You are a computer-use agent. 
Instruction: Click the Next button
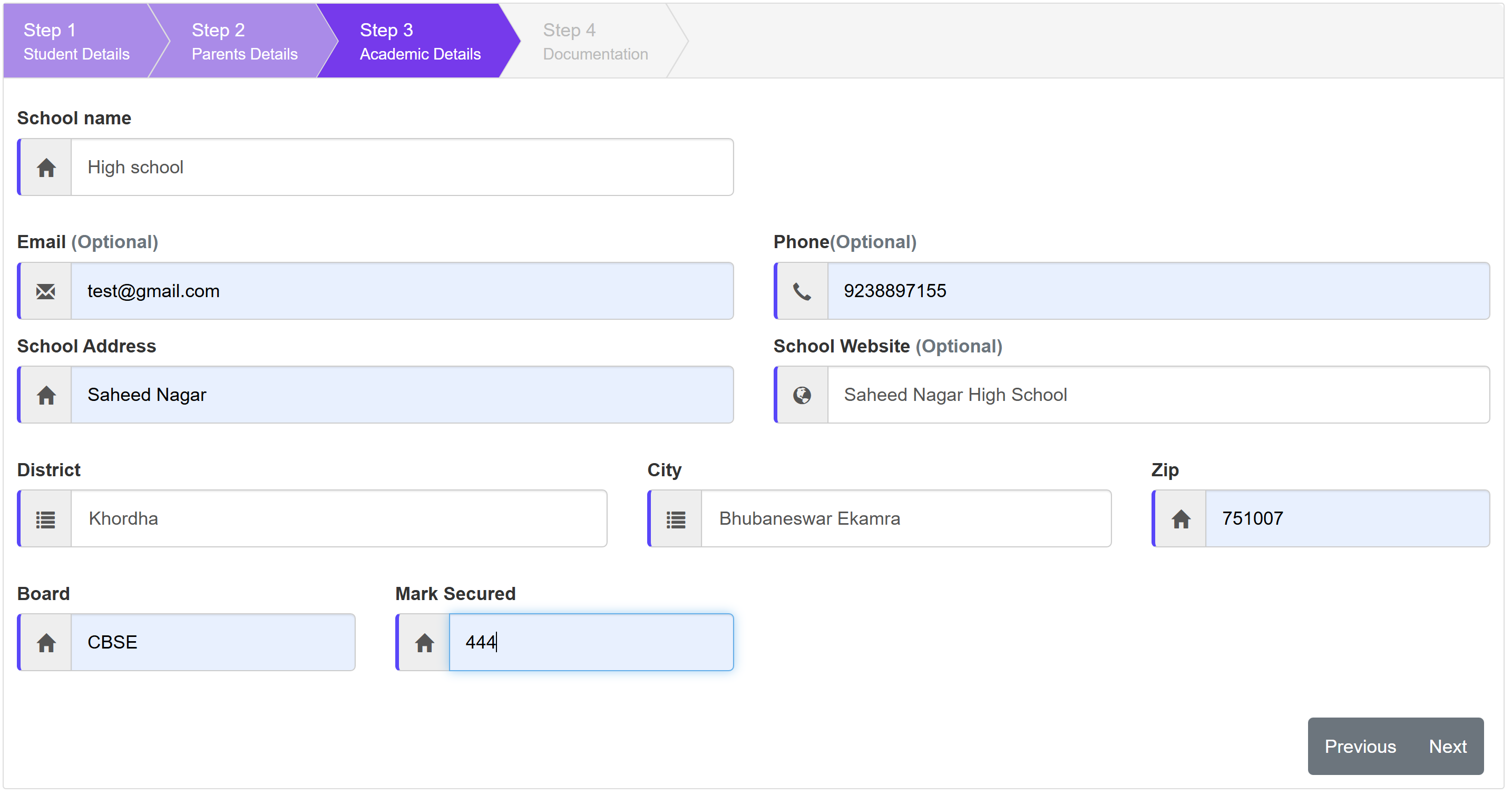[x=1448, y=747]
